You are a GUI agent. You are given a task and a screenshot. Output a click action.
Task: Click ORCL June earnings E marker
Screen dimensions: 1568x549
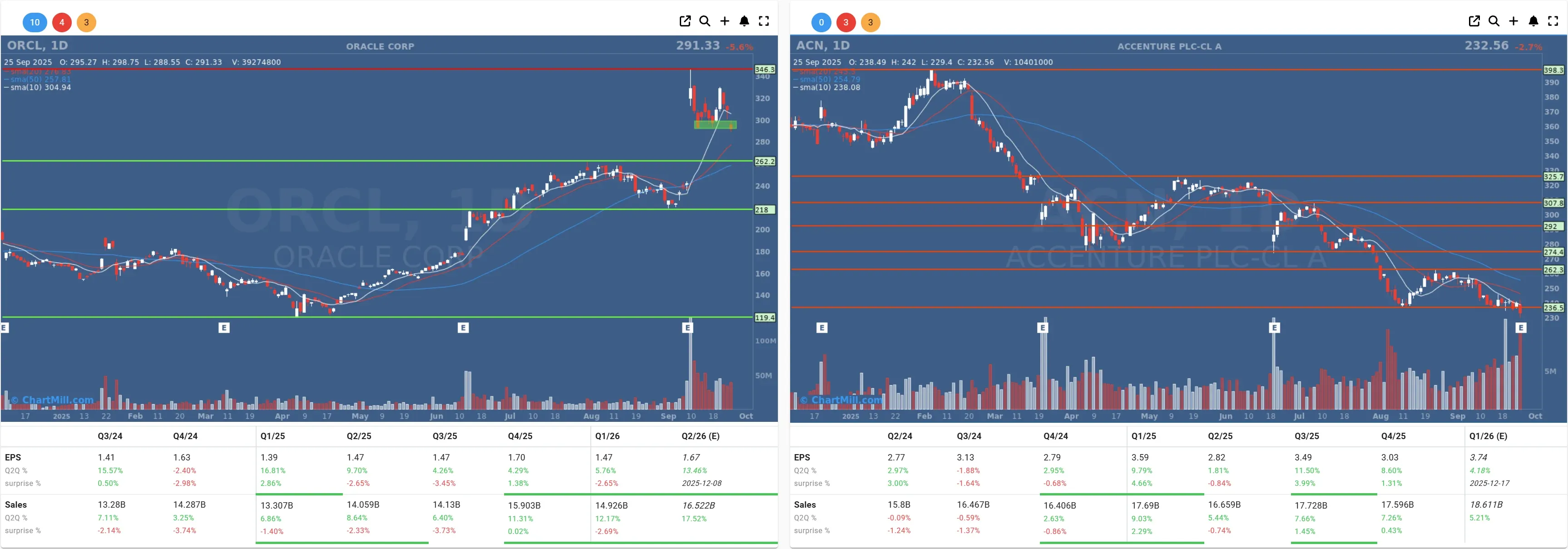point(463,327)
